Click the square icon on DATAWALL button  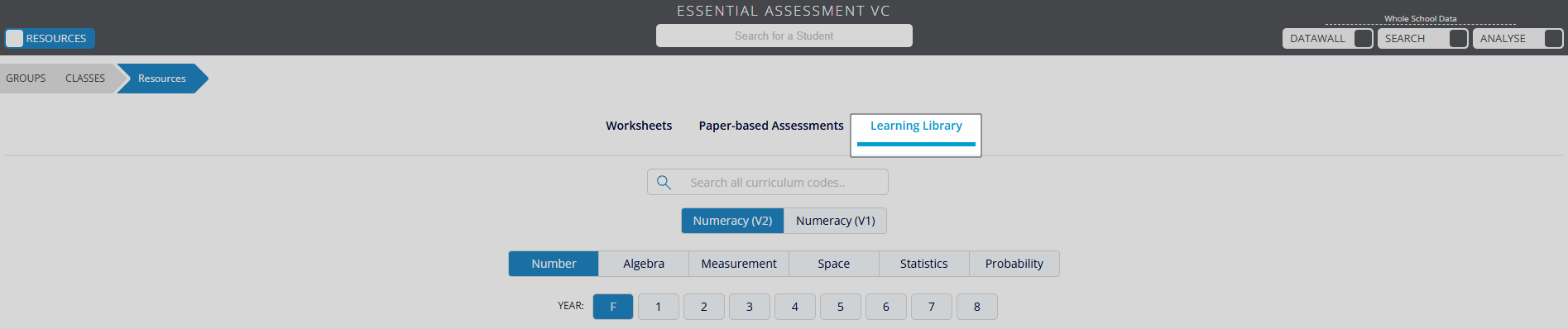pyautogui.click(x=1363, y=38)
